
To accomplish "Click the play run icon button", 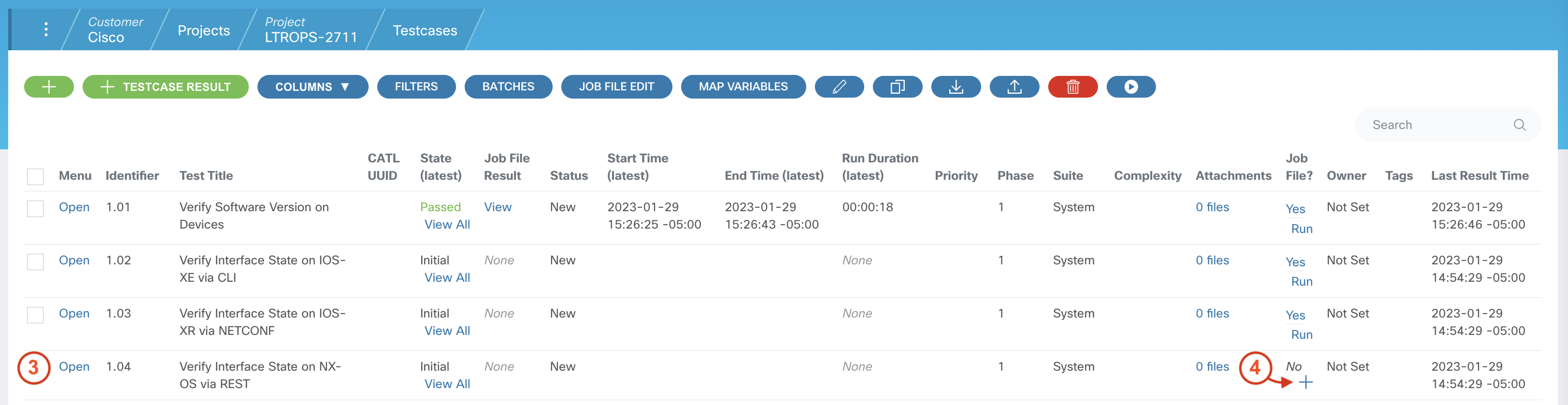I will pos(1130,87).
